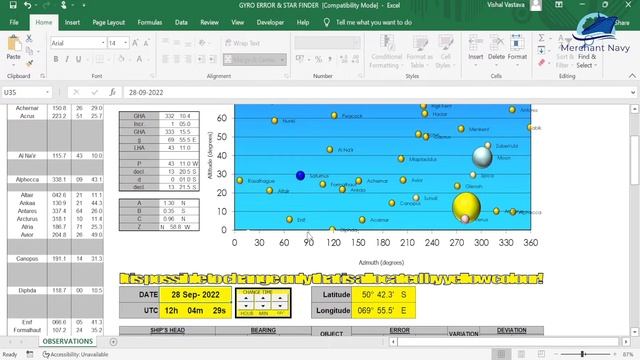Click the Accessibility: Unavailable status
The width and height of the screenshot is (640, 360).
click(76, 354)
